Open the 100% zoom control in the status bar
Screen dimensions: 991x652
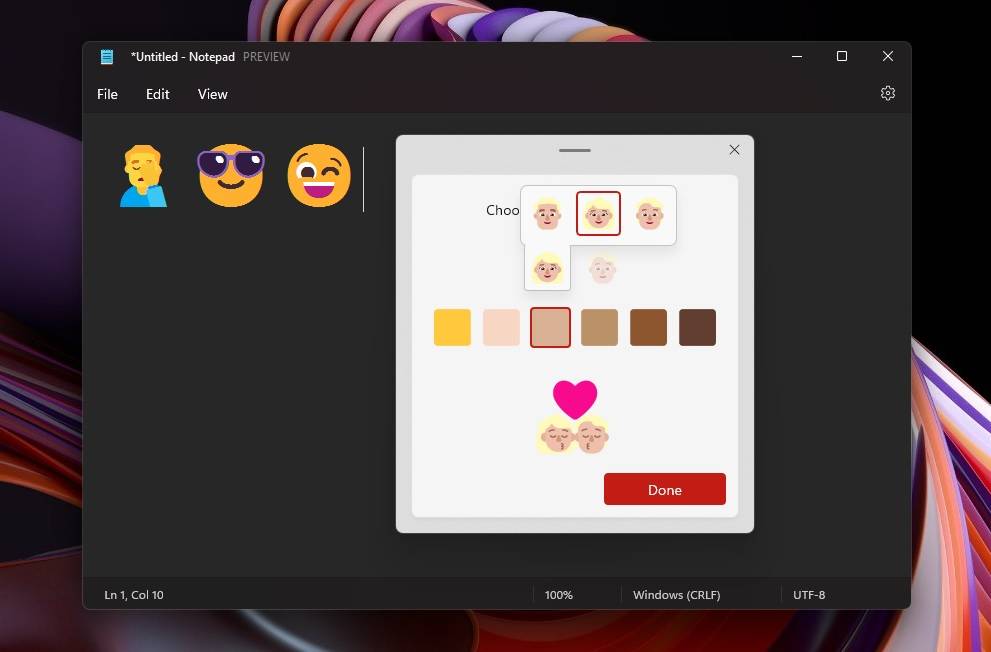(x=559, y=594)
